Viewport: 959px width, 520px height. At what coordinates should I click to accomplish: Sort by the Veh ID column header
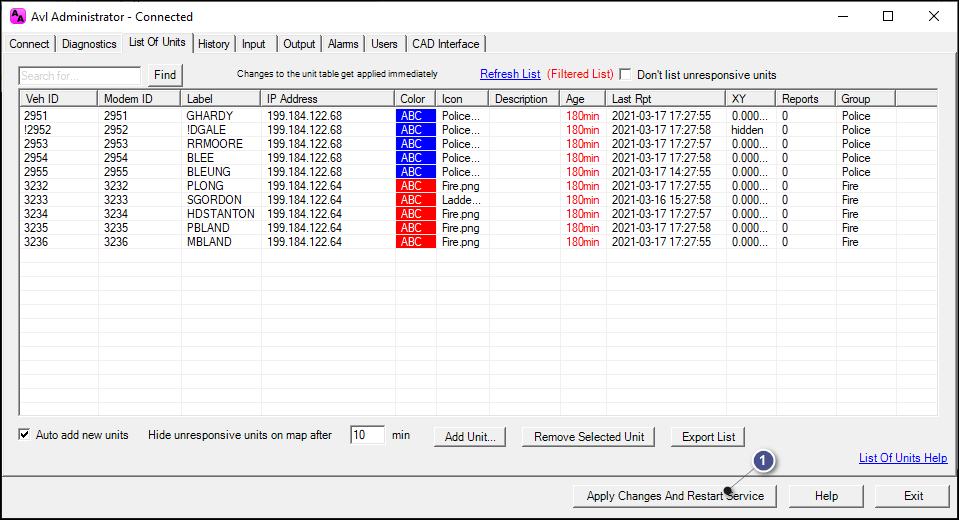point(58,99)
